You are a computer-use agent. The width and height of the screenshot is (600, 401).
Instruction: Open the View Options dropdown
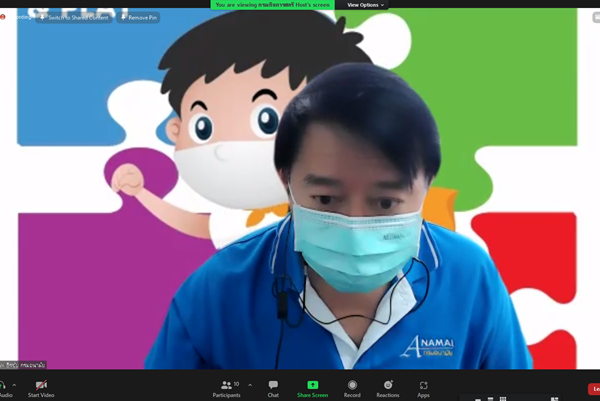point(365,5)
